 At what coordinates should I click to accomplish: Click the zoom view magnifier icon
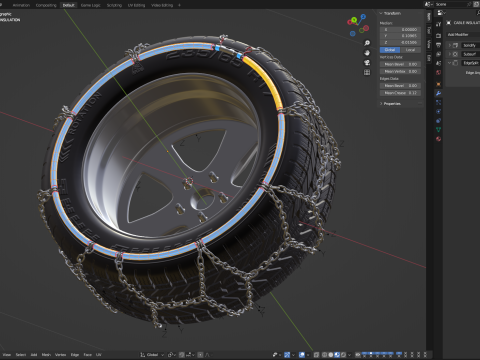pyautogui.click(x=367, y=43)
